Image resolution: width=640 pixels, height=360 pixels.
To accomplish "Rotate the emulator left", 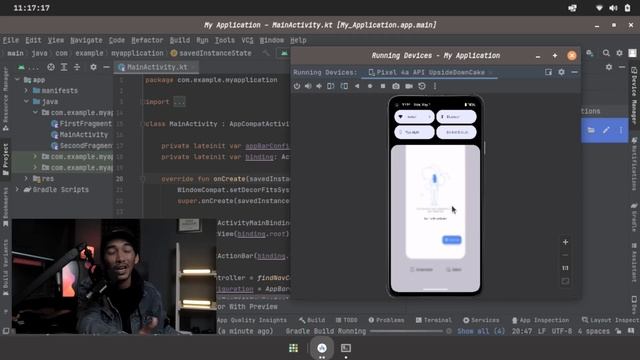I will coord(331,86).
